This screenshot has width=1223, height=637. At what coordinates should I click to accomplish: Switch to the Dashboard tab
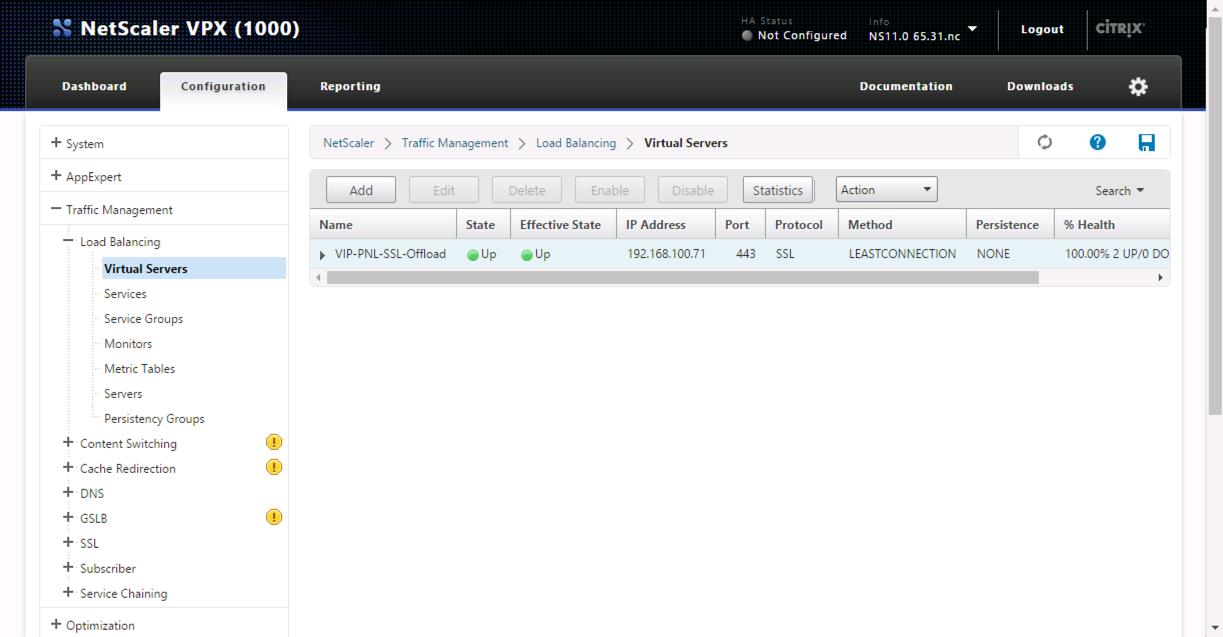[94, 87]
